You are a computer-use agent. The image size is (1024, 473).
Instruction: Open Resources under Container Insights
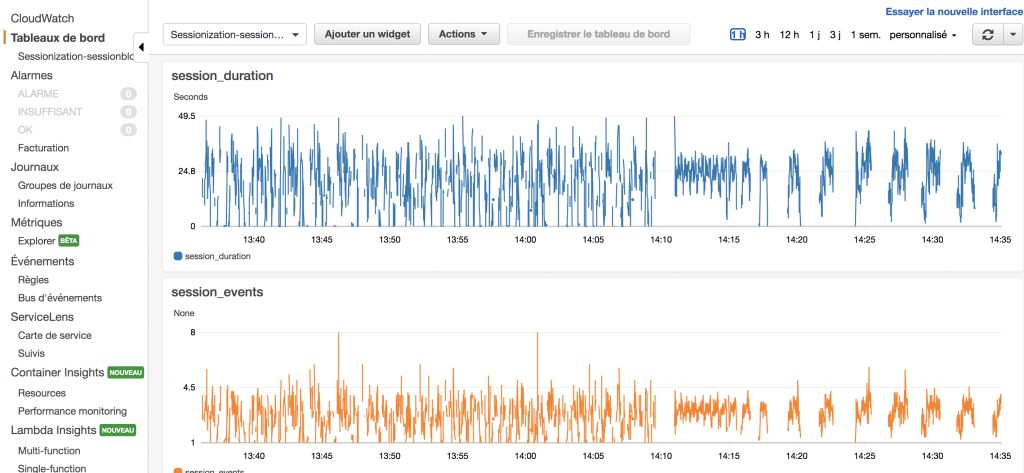coord(42,393)
